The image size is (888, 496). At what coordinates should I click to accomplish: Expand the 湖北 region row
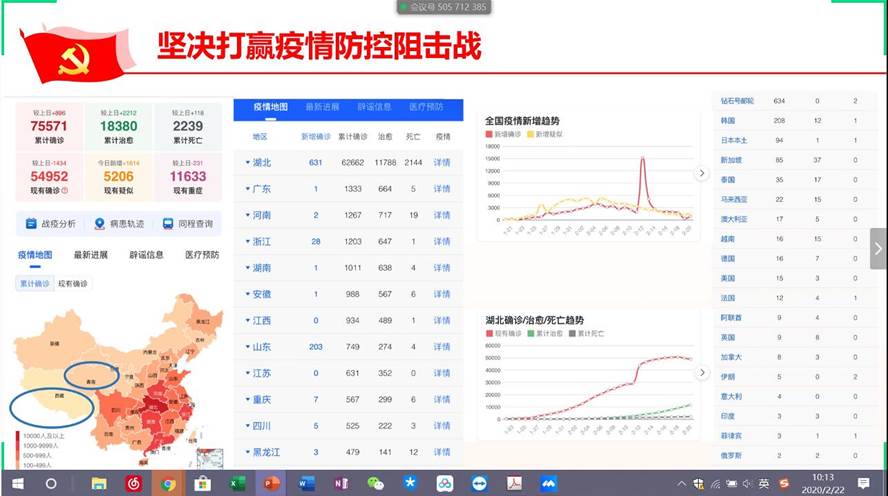(258, 162)
